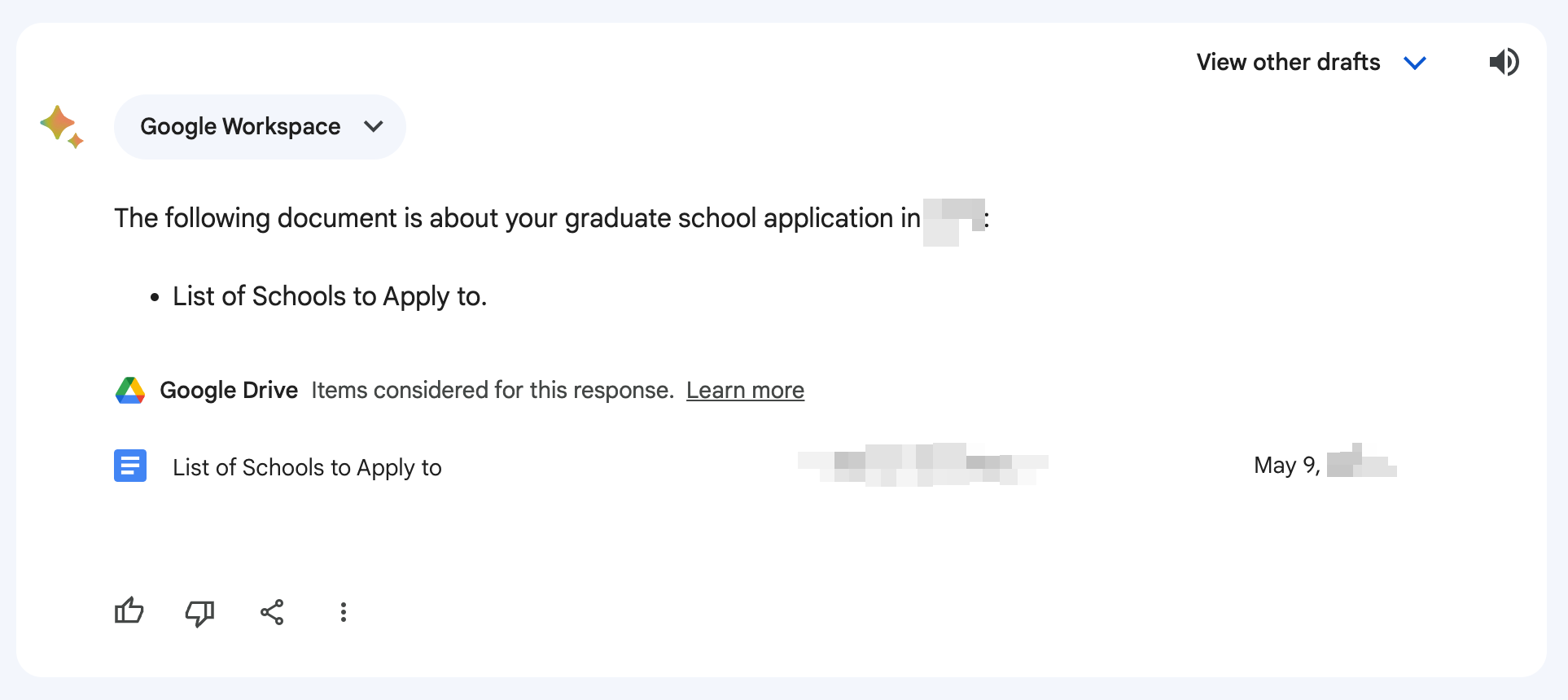Click the Google Drive source label
The height and width of the screenshot is (700, 1568).
pyautogui.click(x=229, y=391)
